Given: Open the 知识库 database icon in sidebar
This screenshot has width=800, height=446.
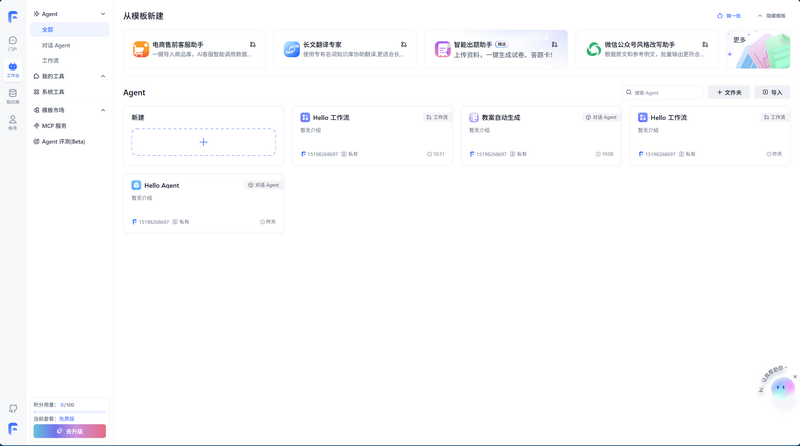Looking at the screenshot, I should pos(13,95).
